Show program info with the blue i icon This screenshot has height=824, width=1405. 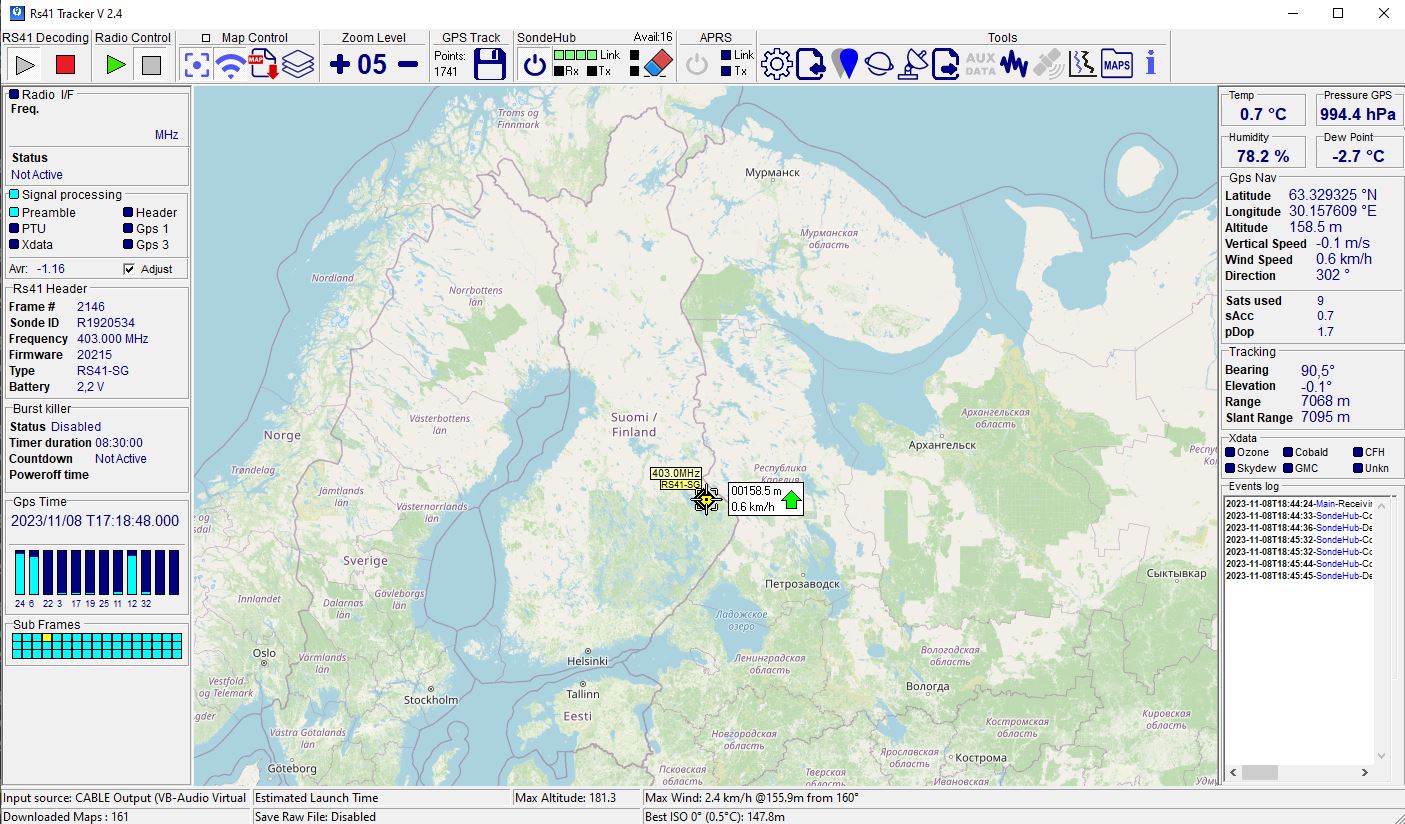tap(1150, 65)
